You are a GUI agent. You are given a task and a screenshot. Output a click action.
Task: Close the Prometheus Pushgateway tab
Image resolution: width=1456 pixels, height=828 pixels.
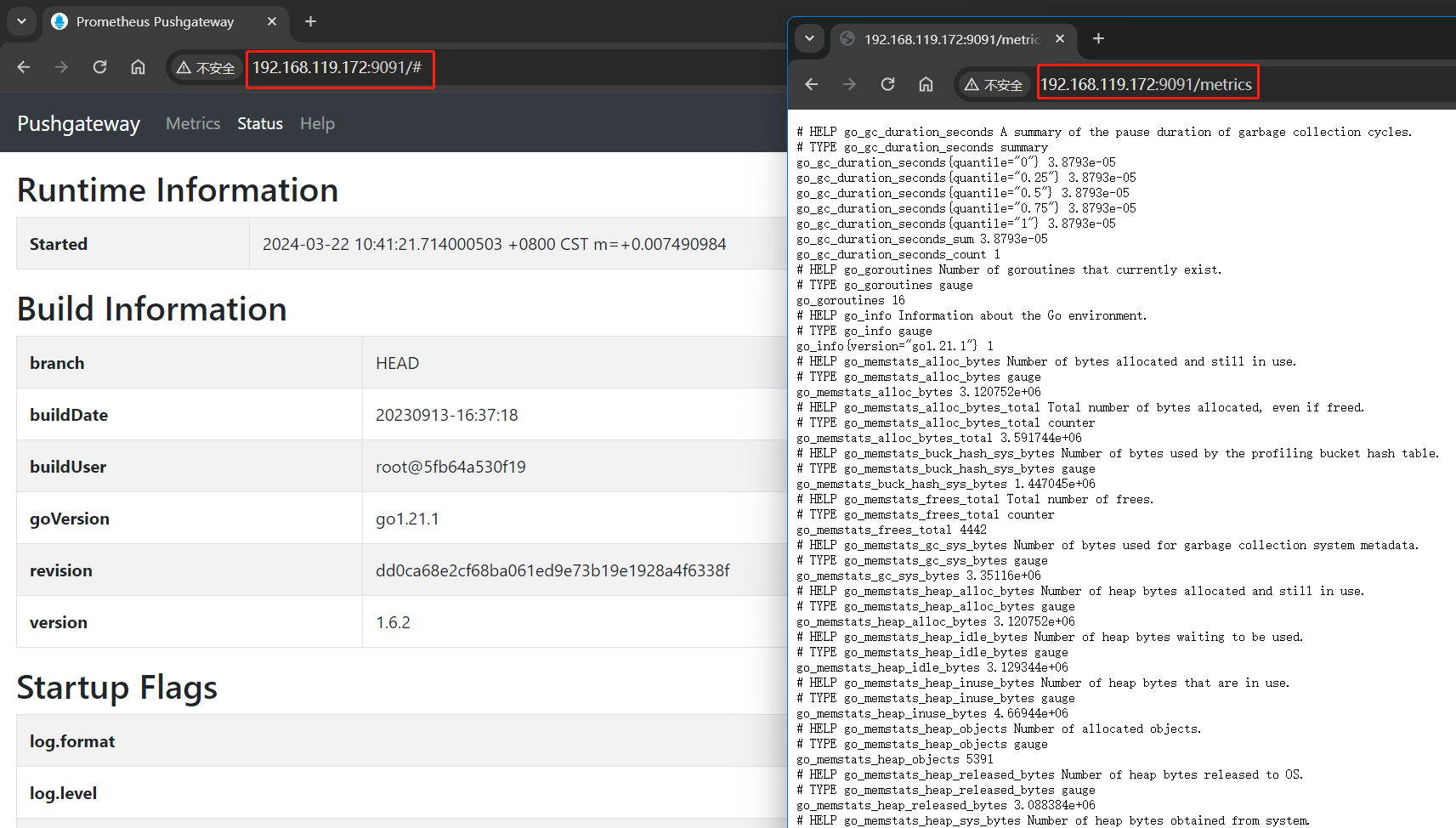point(272,21)
